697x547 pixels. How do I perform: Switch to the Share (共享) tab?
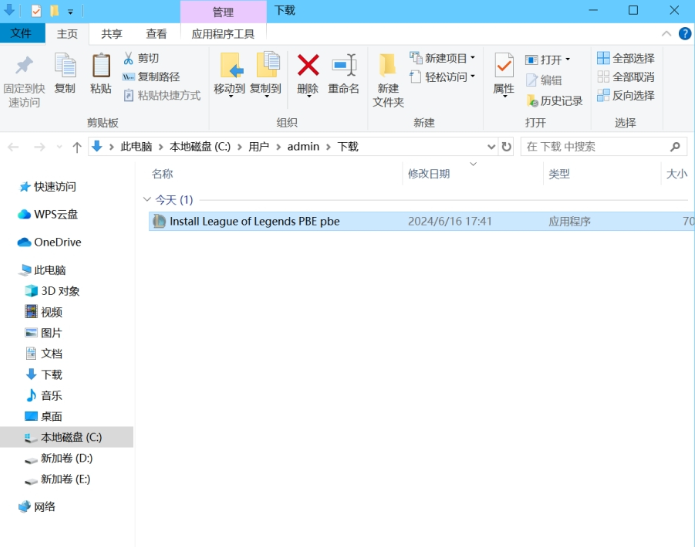point(112,34)
